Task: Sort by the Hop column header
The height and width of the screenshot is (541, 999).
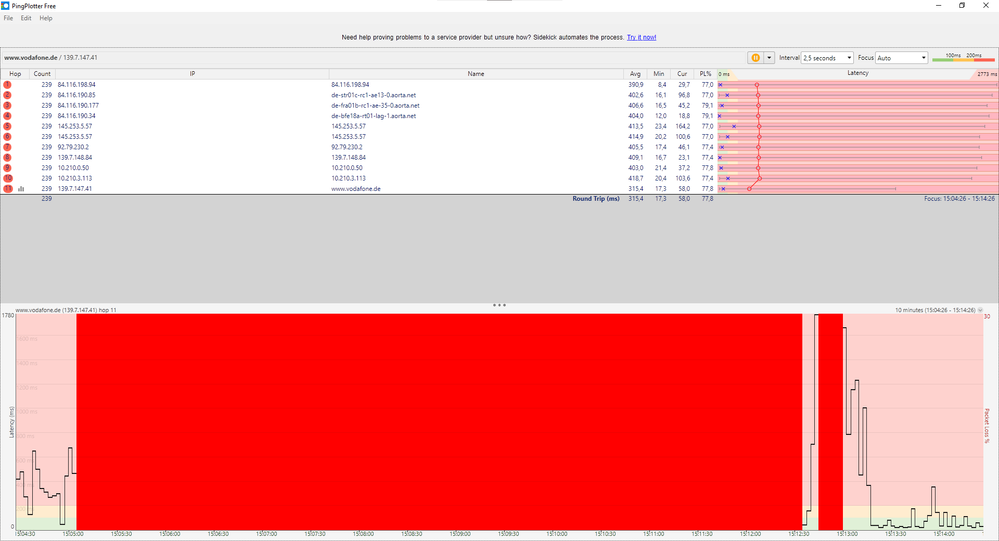Action: pyautogui.click(x=15, y=74)
